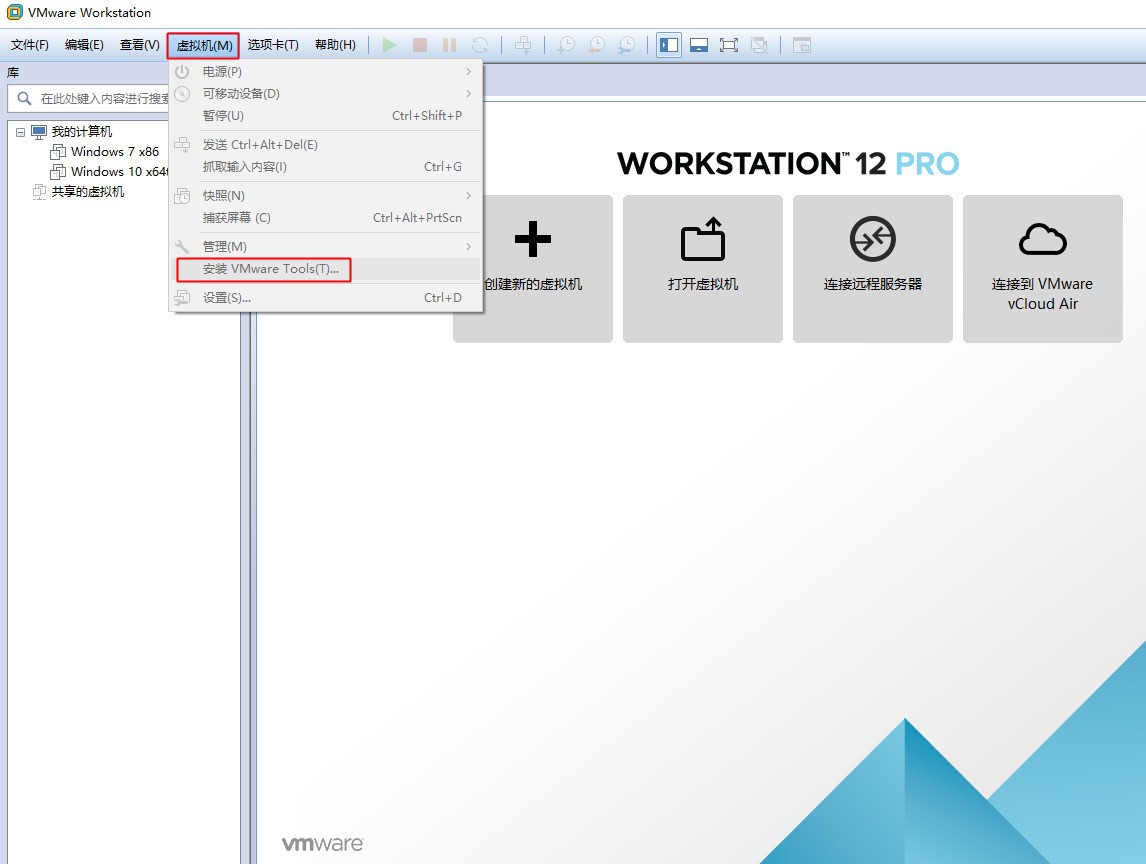This screenshot has height=864, width=1146.
Task: Close the open 虚拟机(M) menu
Action: point(204,46)
